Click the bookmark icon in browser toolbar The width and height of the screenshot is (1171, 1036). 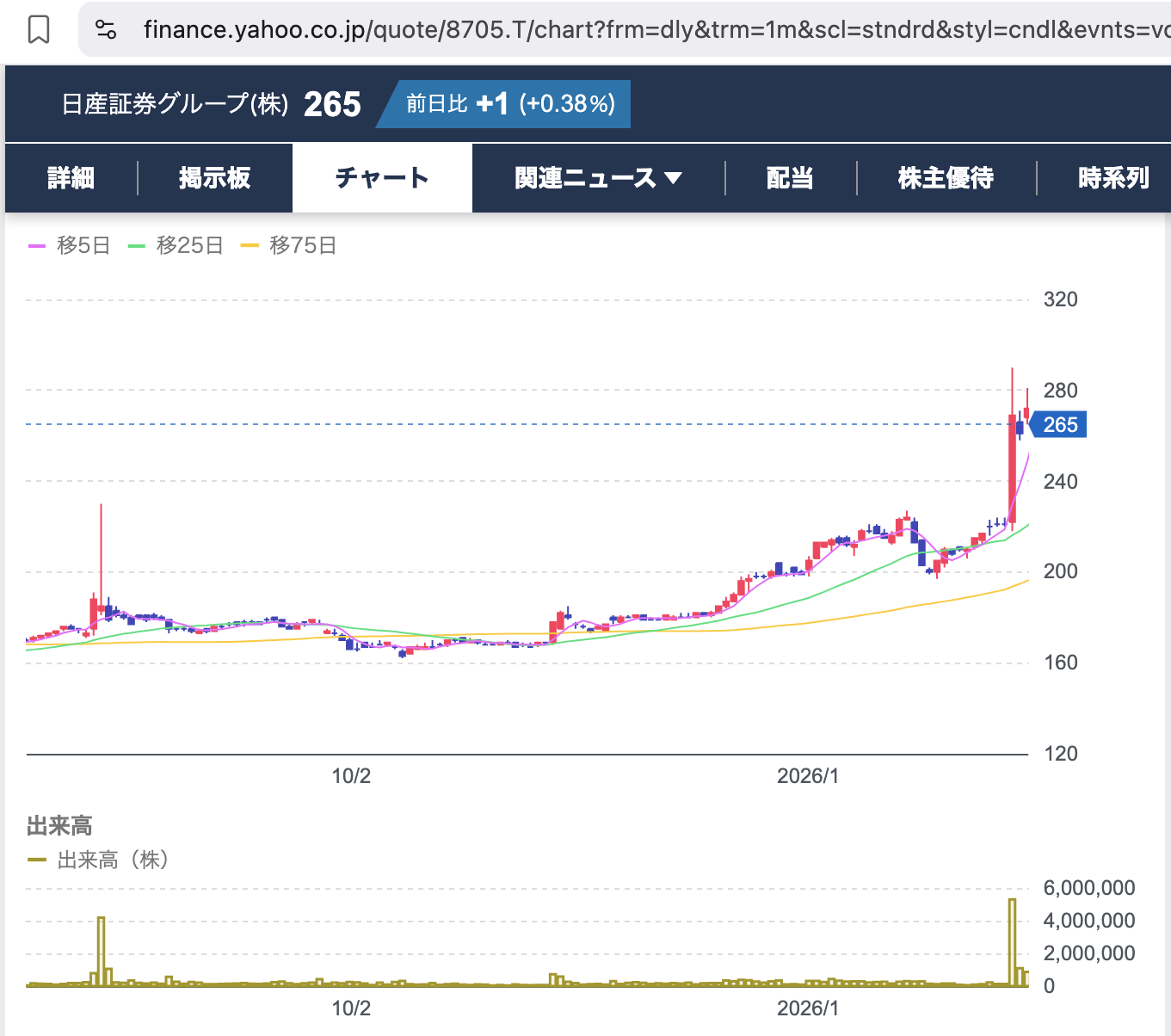39,29
